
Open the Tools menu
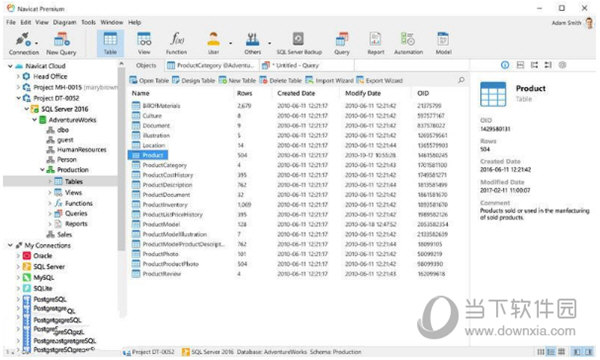88,22
